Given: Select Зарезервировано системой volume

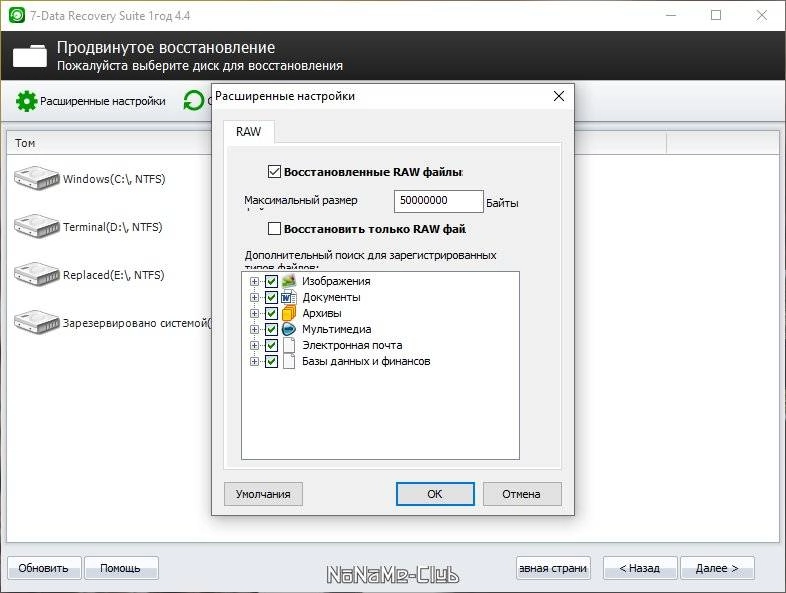Looking at the screenshot, I should [137, 323].
